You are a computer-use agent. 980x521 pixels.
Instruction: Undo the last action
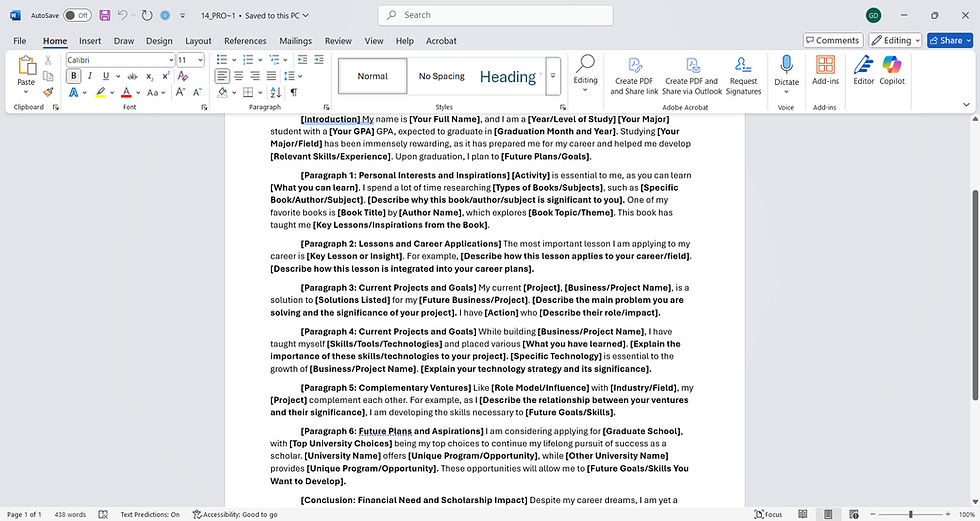[122, 15]
